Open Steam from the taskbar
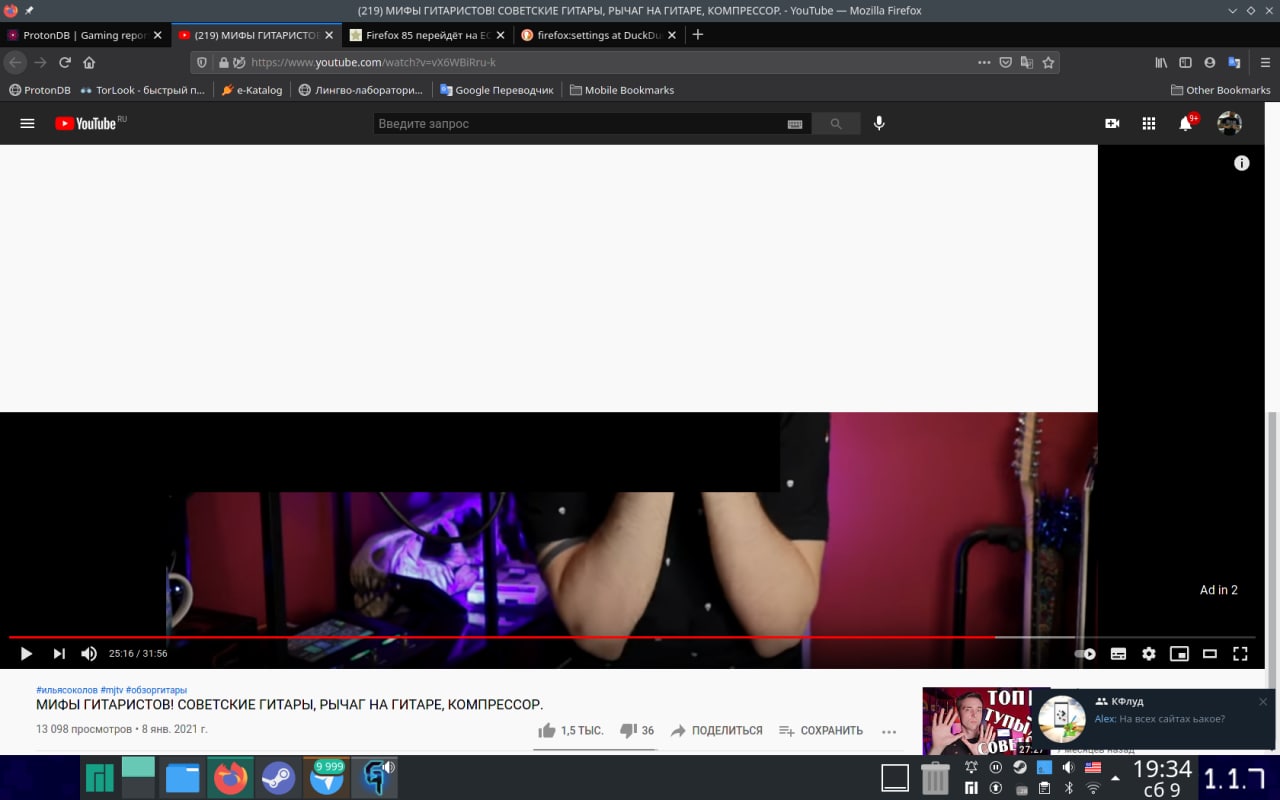 click(278, 778)
